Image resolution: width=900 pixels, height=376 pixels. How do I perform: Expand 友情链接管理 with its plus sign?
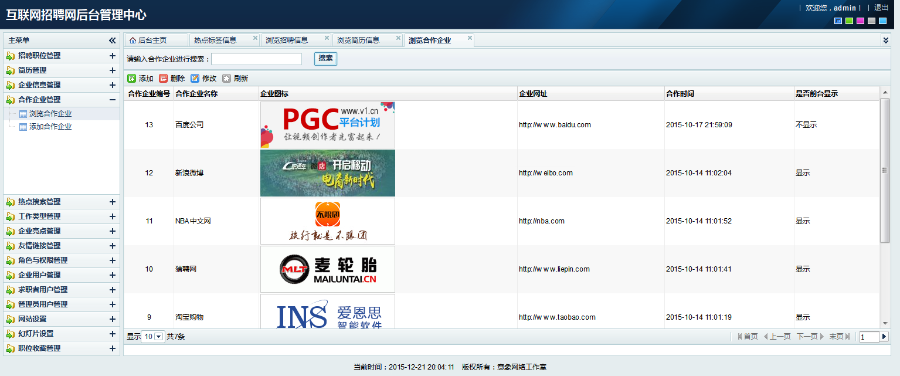(x=112, y=246)
